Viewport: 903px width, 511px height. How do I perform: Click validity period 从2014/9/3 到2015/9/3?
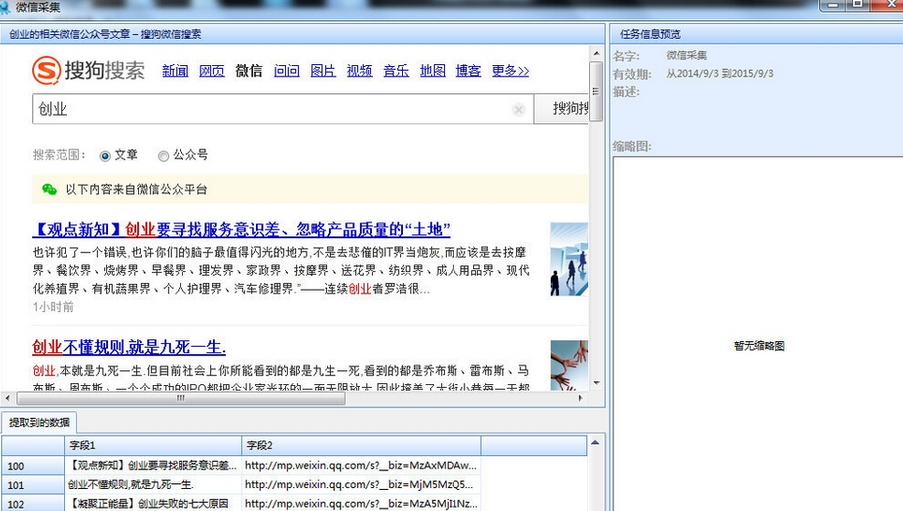720,74
